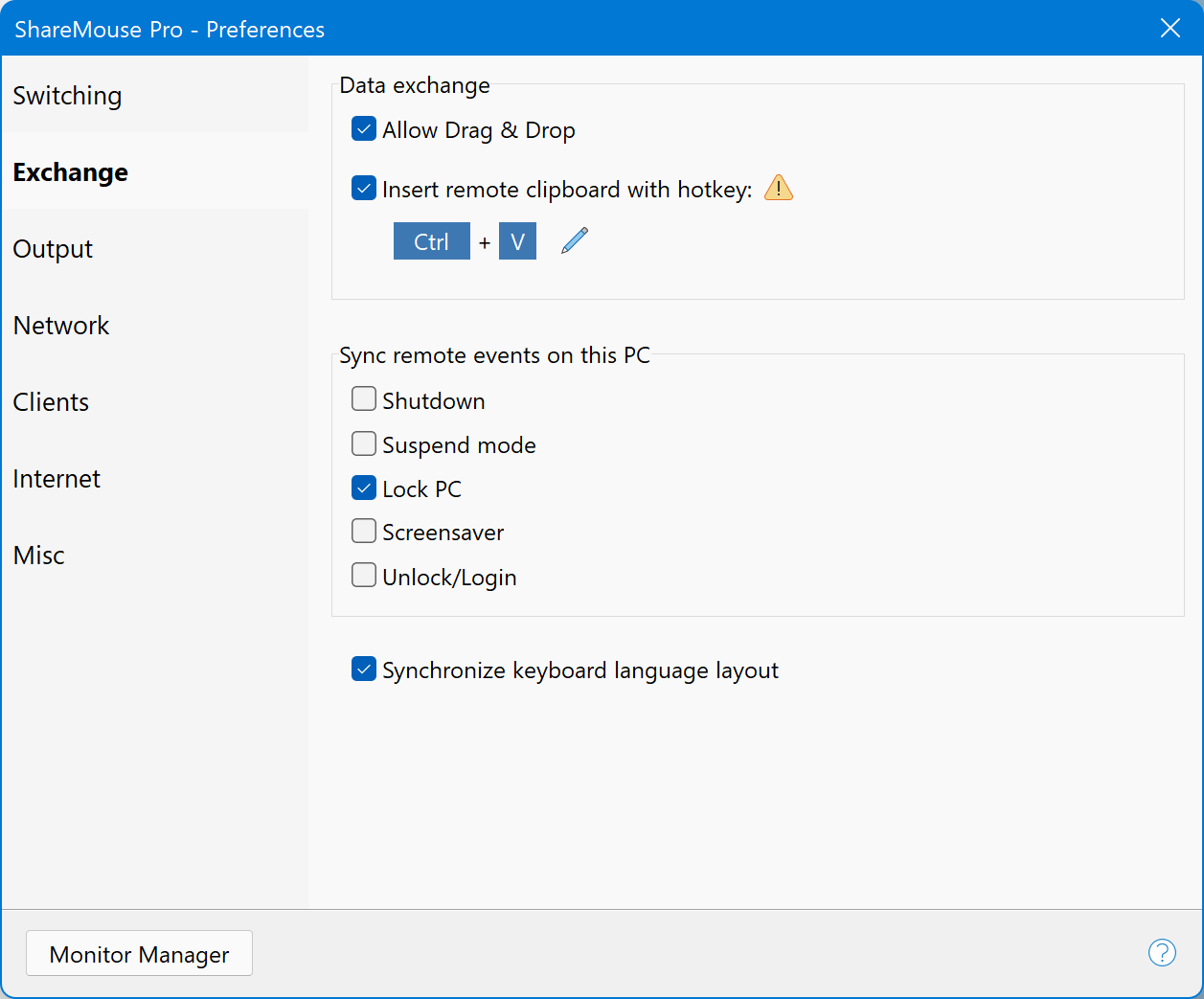The width and height of the screenshot is (1204, 999).
Task: Switch to the Switching tab
Action: click(155, 95)
